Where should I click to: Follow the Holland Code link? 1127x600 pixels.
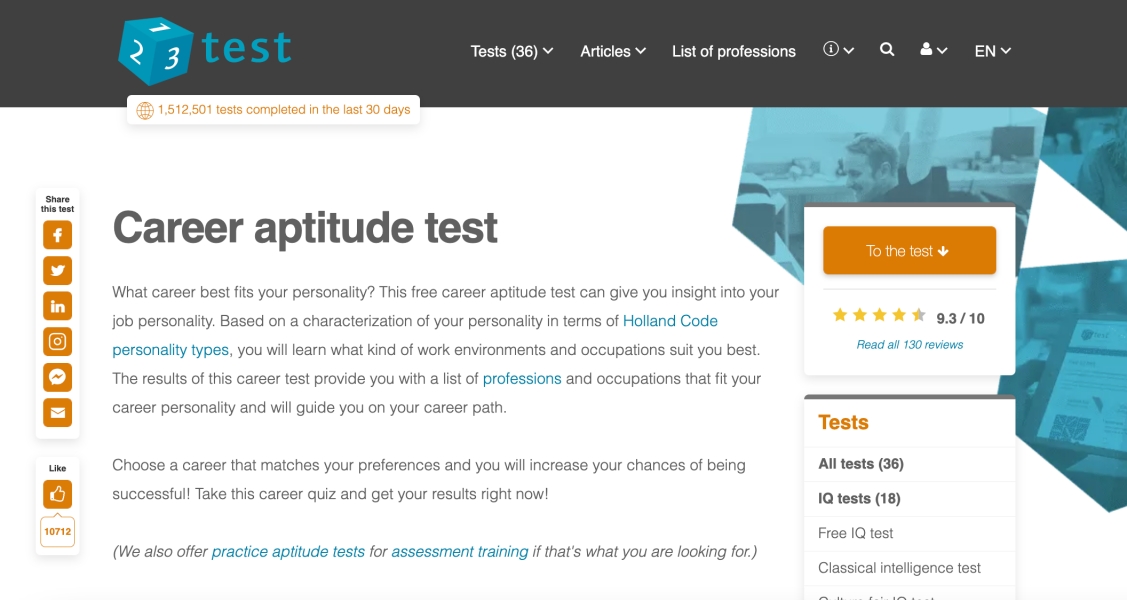point(670,321)
